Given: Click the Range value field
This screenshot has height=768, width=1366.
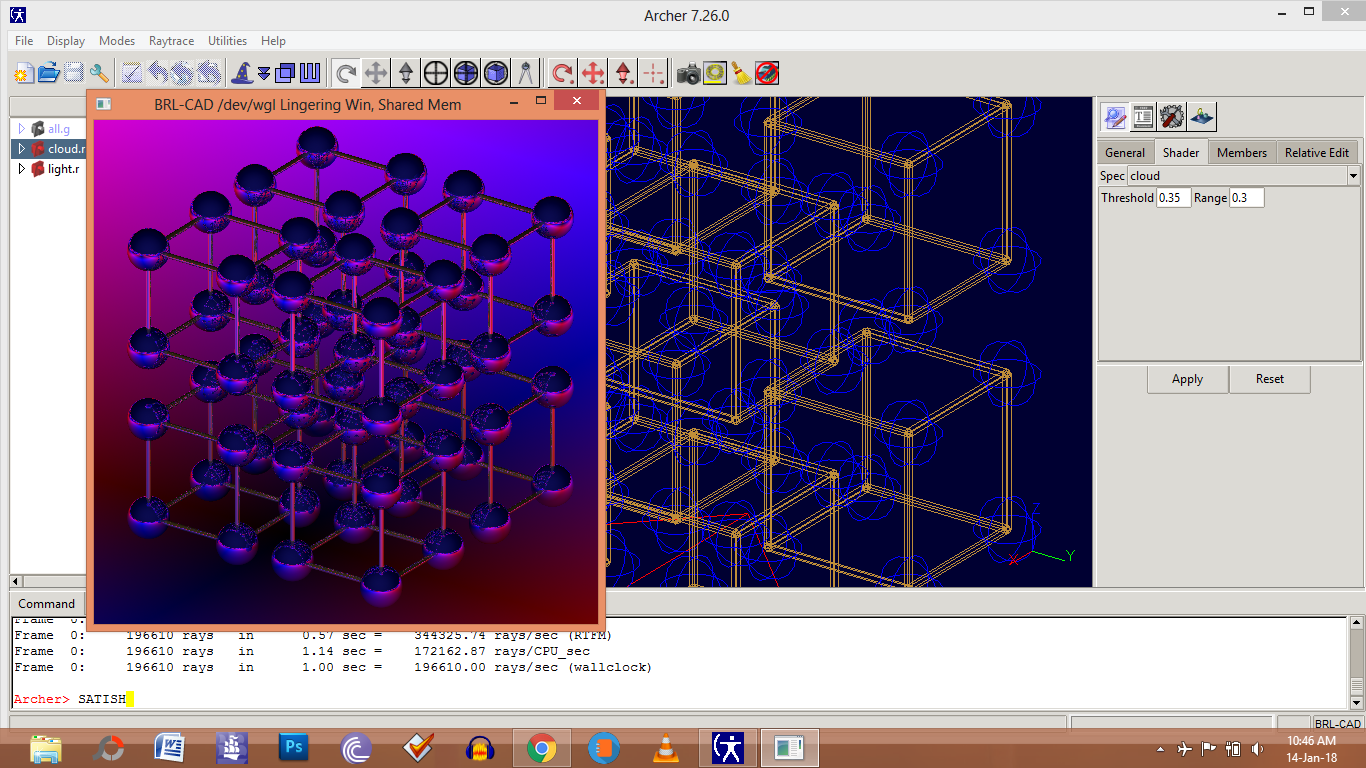Looking at the screenshot, I should pos(1247,198).
